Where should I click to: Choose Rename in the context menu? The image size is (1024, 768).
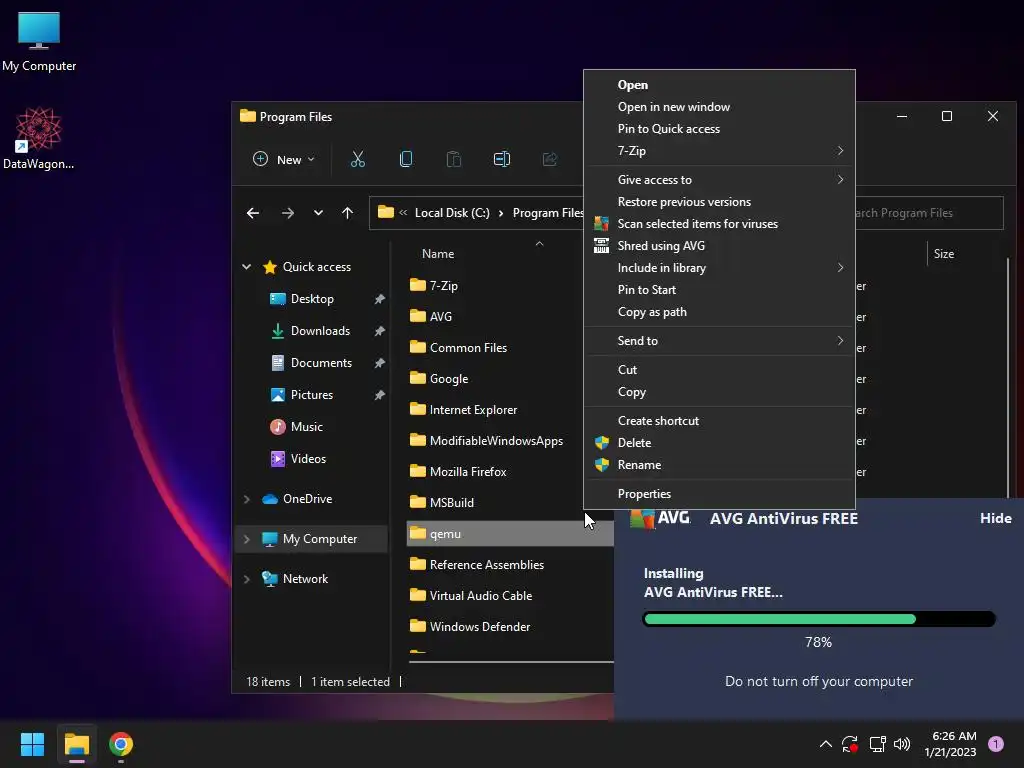point(719,465)
